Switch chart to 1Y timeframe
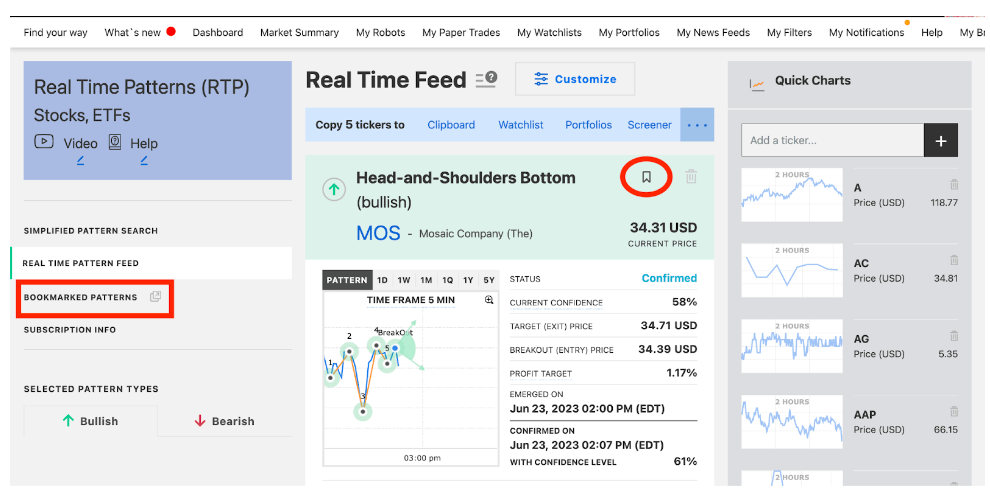Image resolution: width=990 pixels, height=501 pixels. pos(468,280)
